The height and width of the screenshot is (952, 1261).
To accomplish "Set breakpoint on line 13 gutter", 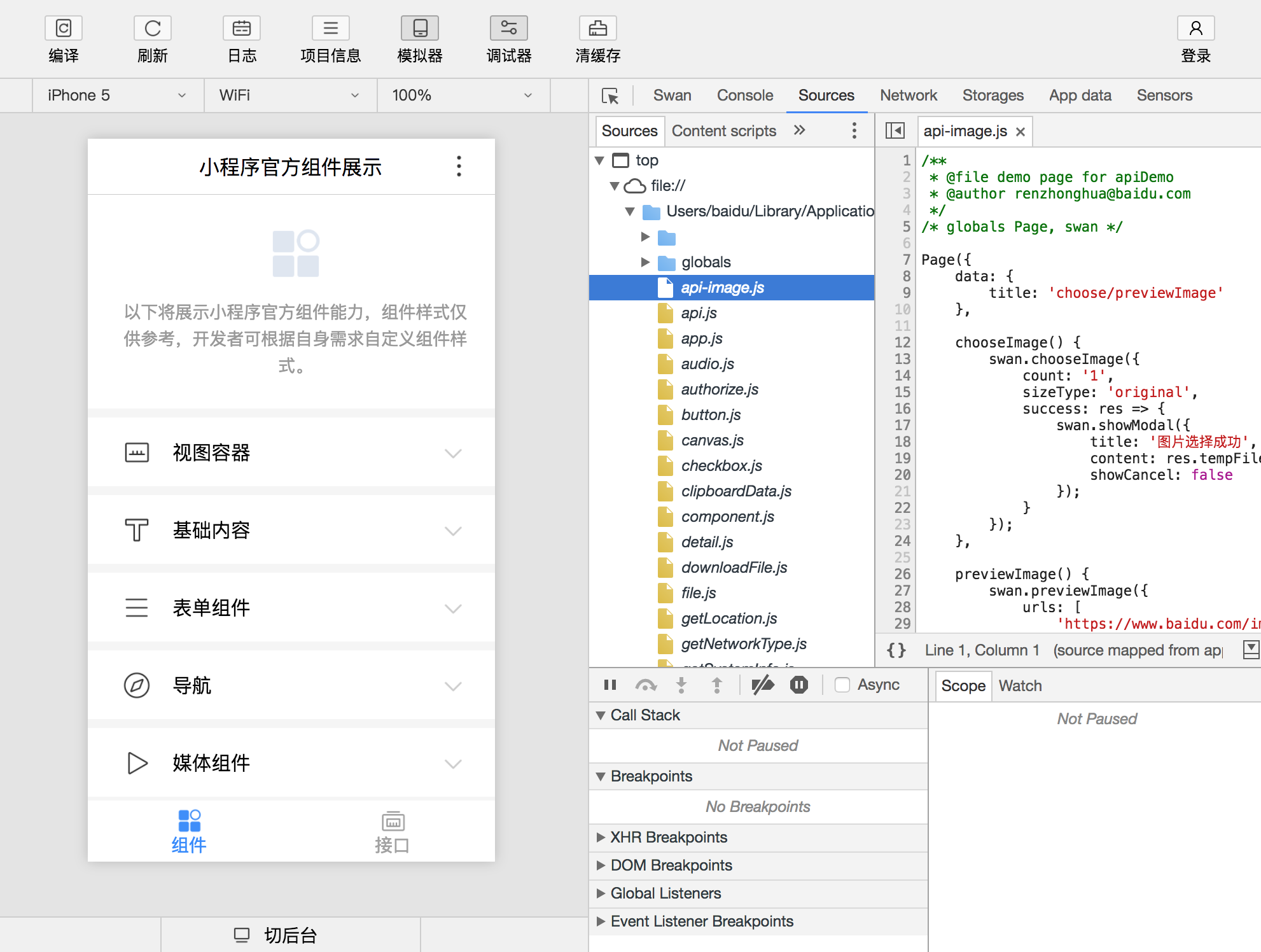I will tap(902, 359).
